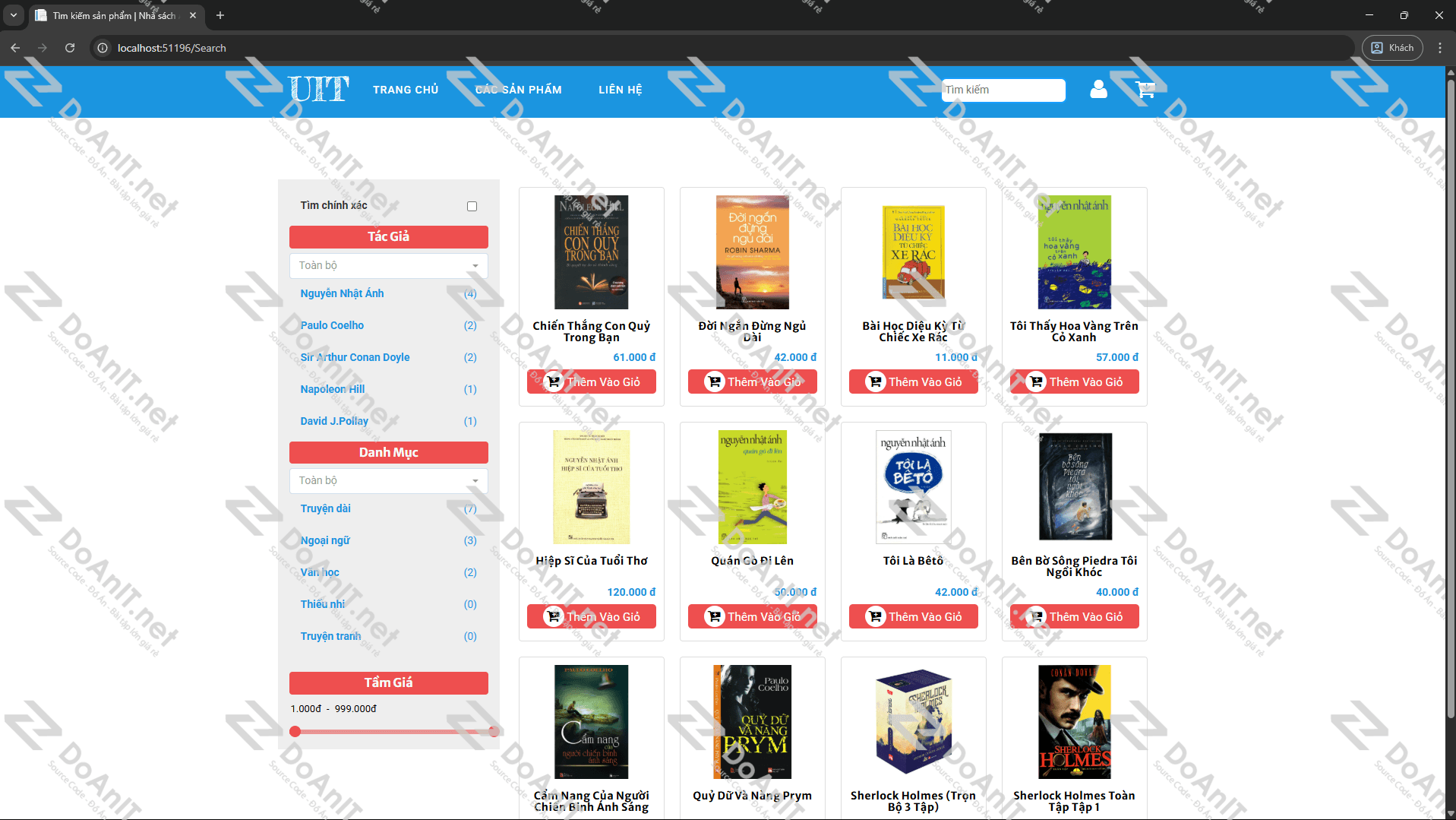
Task: Add Bên Bờ Sông Piedra to cart
Action: tap(1075, 616)
